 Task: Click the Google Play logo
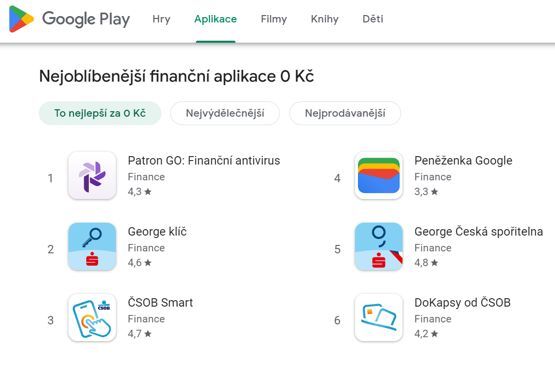pyautogui.click(x=69, y=19)
